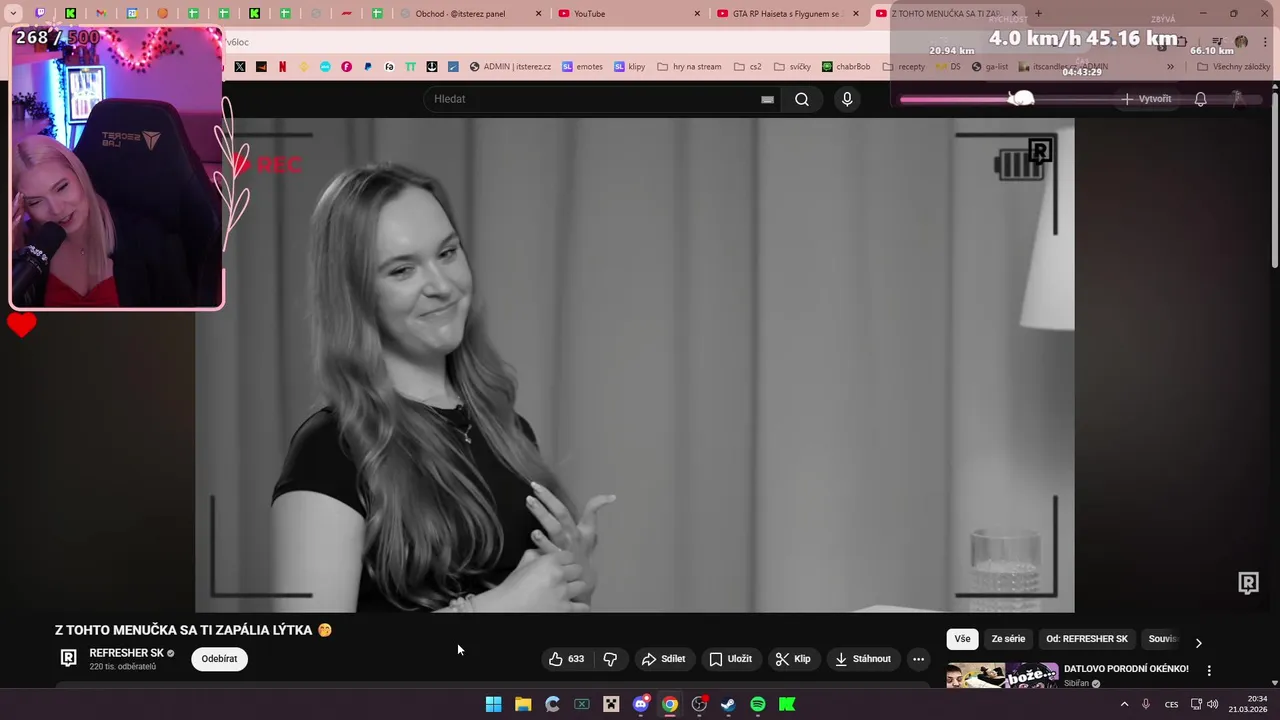Open options menu for the DATLOVO PORODNÍ OKÉNKO video
This screenshot has height=720, width=1280.
point(1208,671)
